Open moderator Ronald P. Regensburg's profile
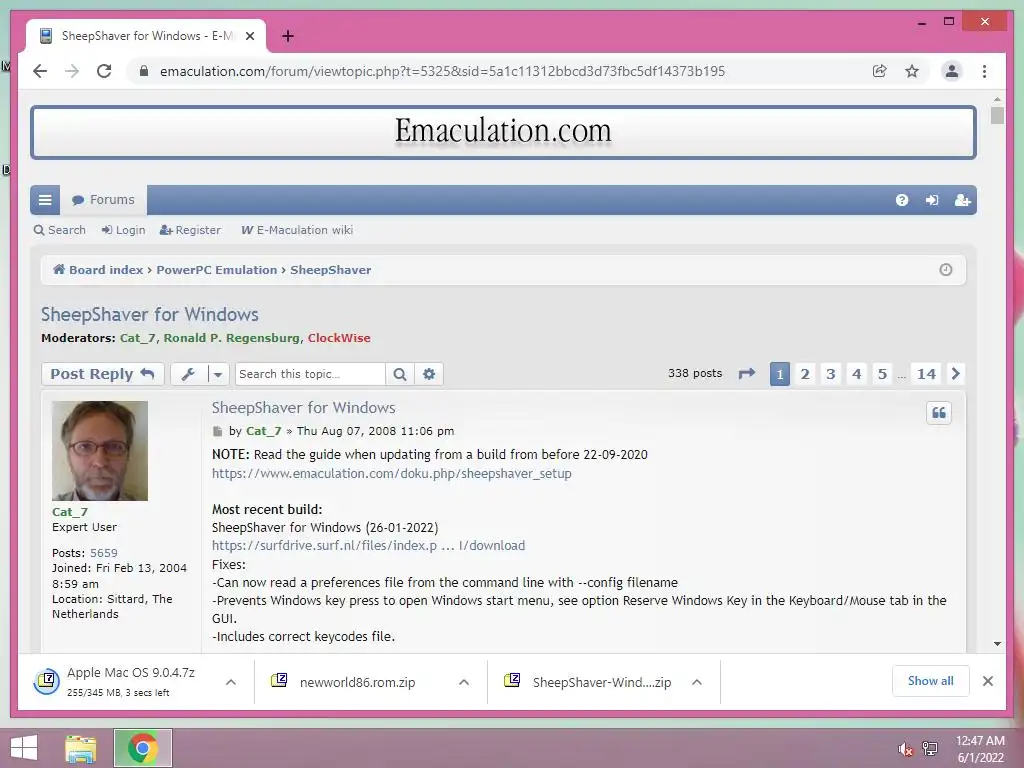Image resolution: width=1024 pixels, height=768 pixels. pos(231,338)
